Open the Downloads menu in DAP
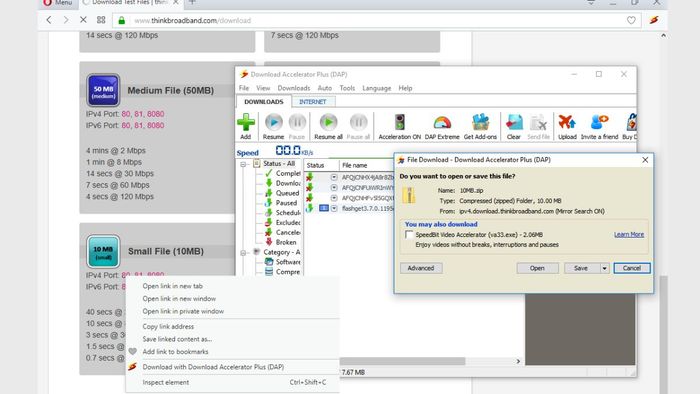700x394 pixels. 294,88
